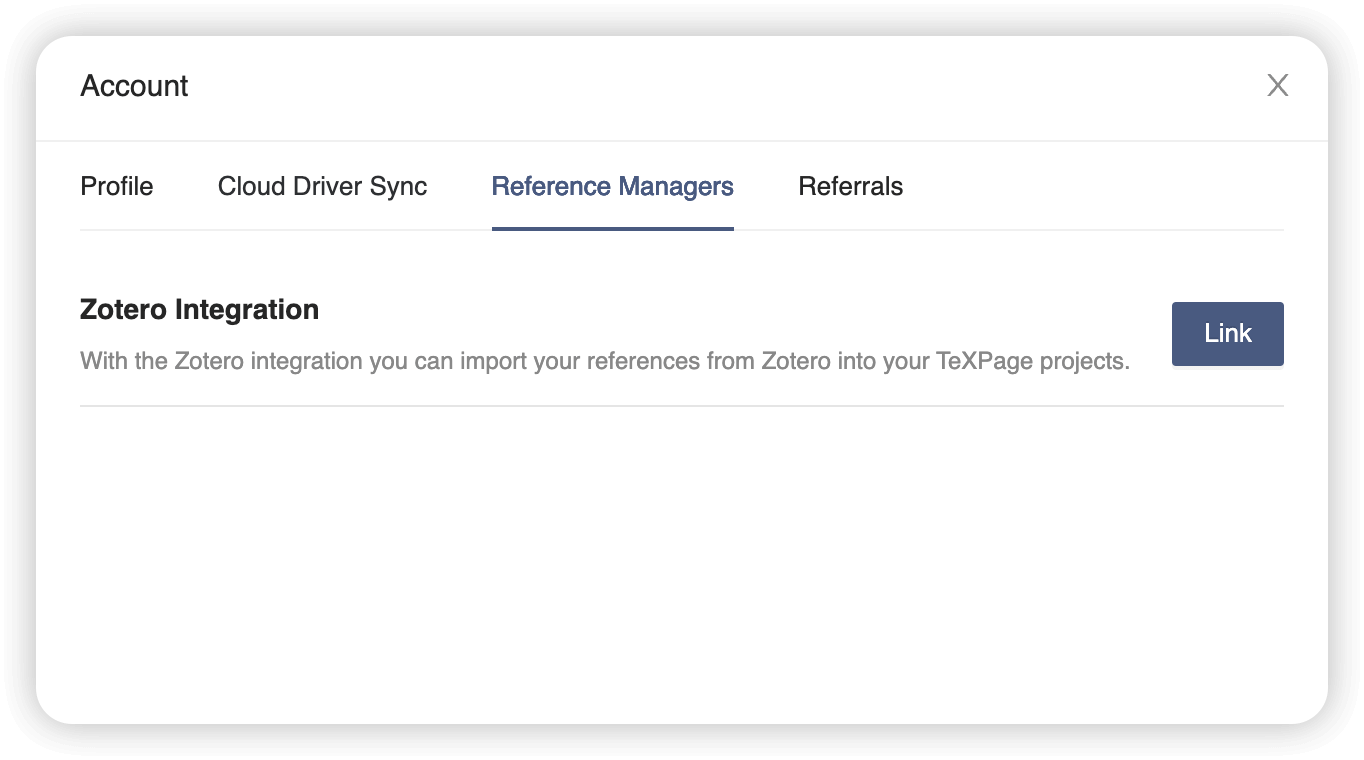Exit Account preferences via the close icon

click(1277, 86)
